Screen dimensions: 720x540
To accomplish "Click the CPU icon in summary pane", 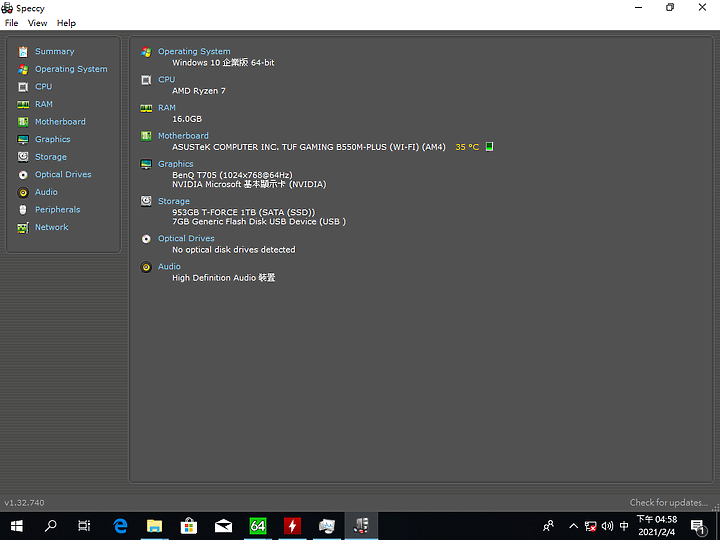I will (x=146, y=80).
